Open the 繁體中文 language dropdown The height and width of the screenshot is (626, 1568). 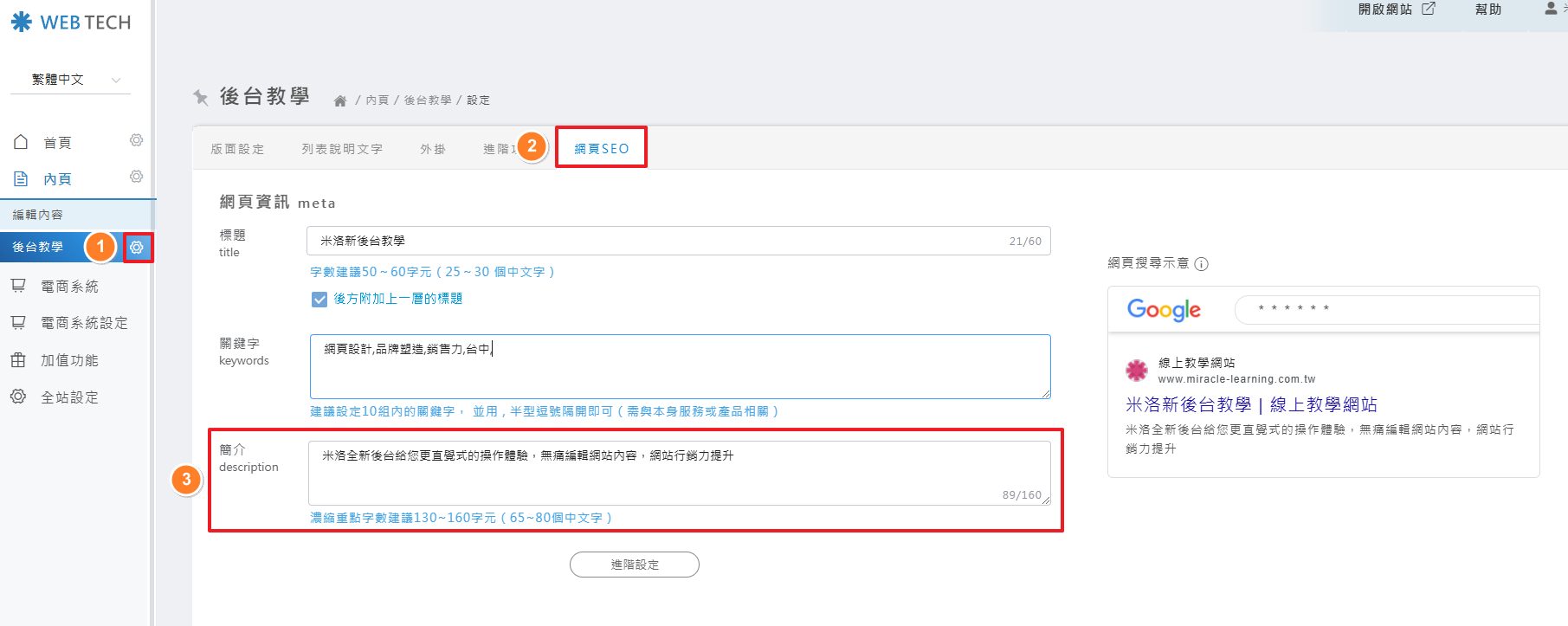[x=70, y=80]
